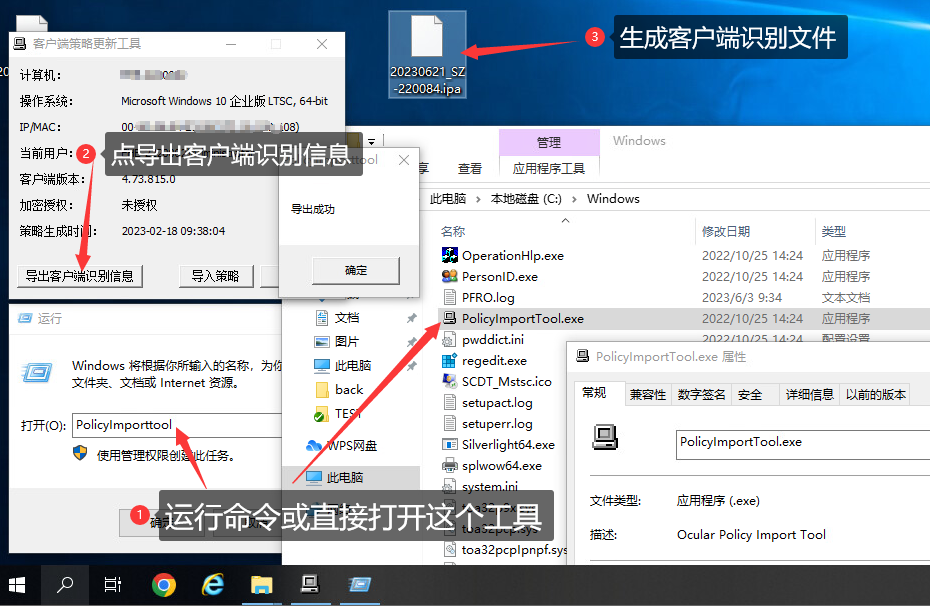This screenshot has width=930, height=606.
Task: Click the program icon in properties dialog
Action: (x=605, y=438)
